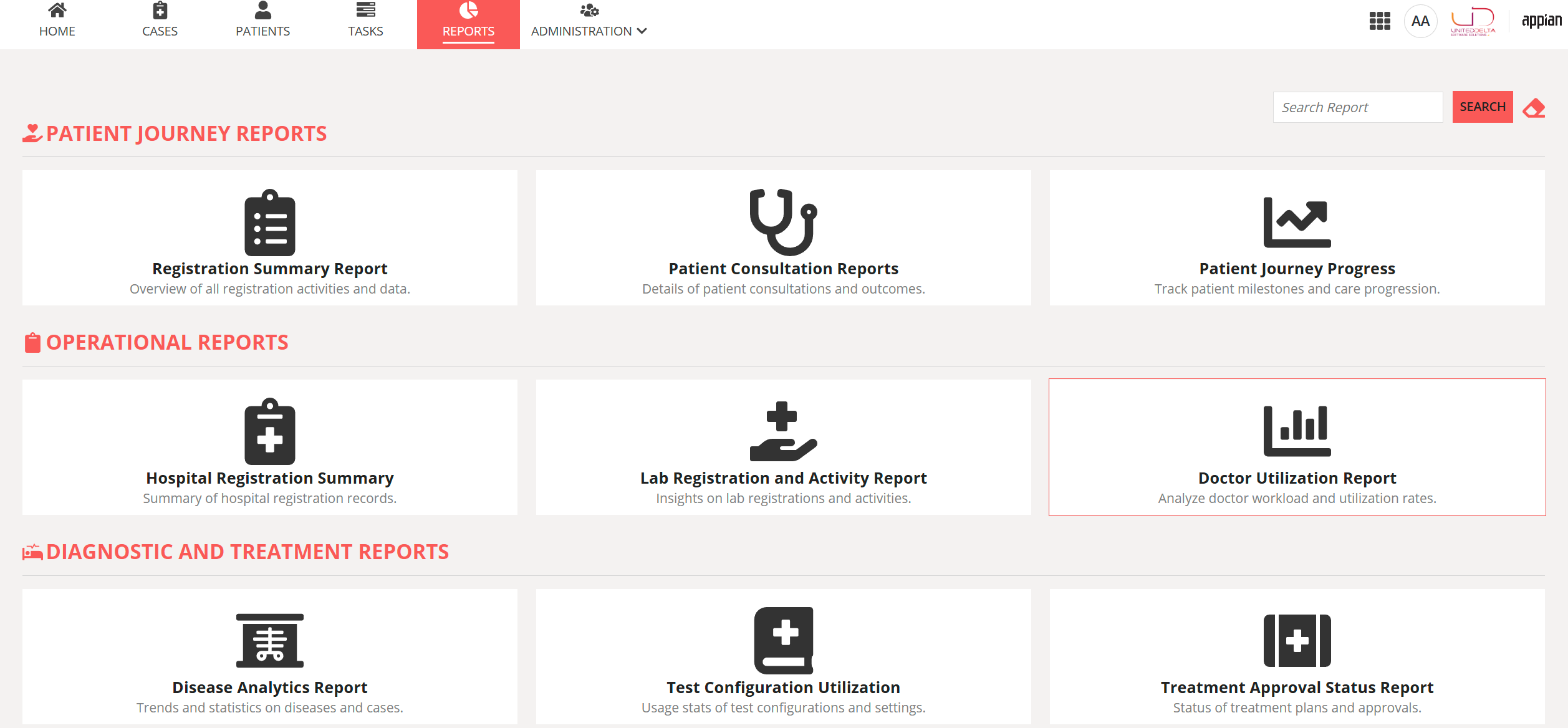
Task: Click the bar chart icon for Doctor Utilization
Action: pyautogui.click(x=1297, y=431)
